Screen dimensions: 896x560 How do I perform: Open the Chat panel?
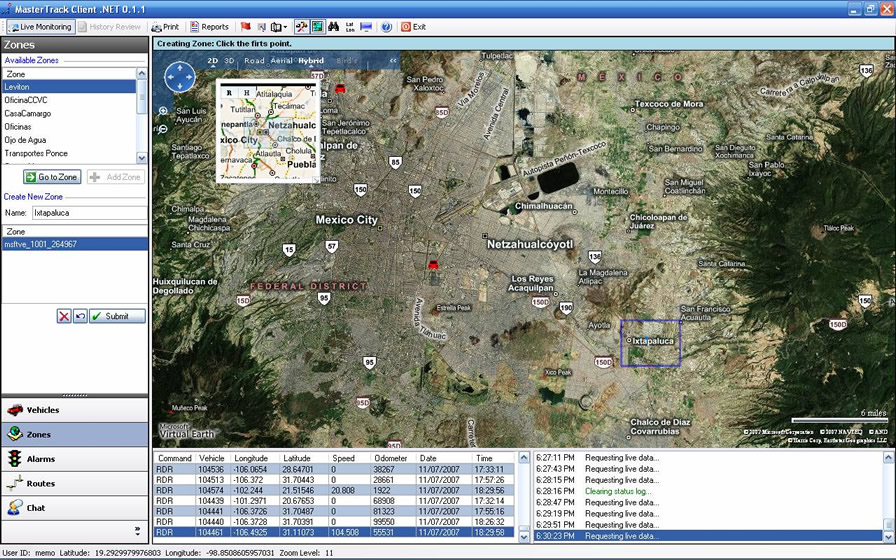75,508
